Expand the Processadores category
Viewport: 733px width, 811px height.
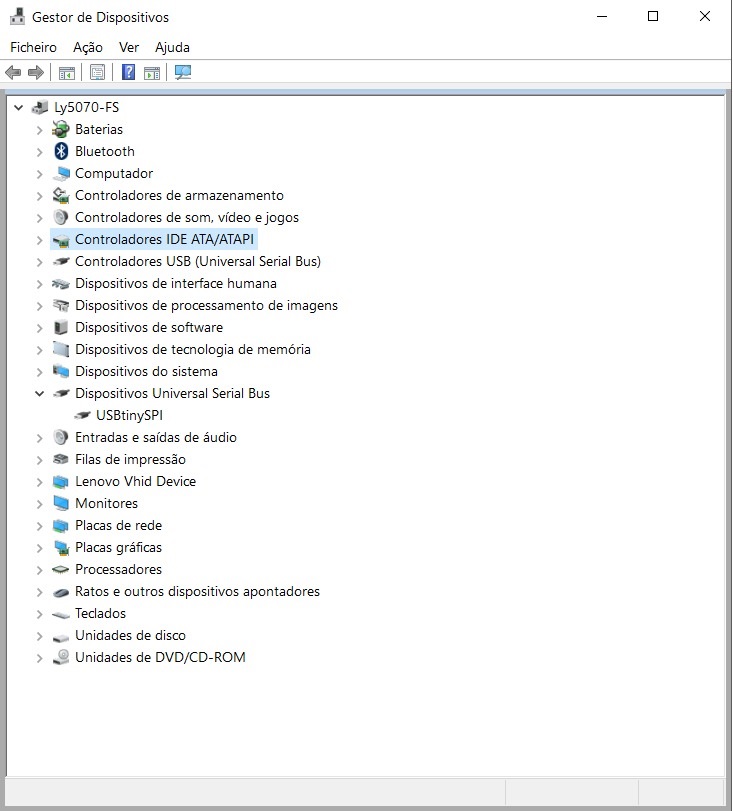tap(39, 569)
